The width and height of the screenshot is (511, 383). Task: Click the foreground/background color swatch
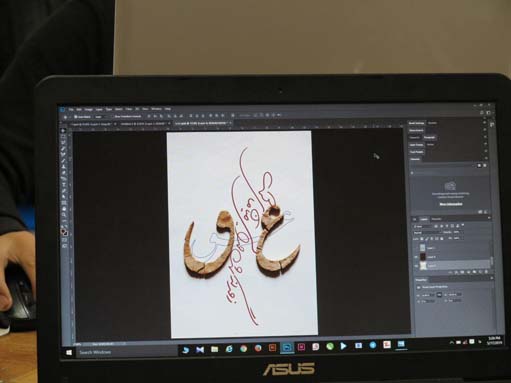click(64, 232)
